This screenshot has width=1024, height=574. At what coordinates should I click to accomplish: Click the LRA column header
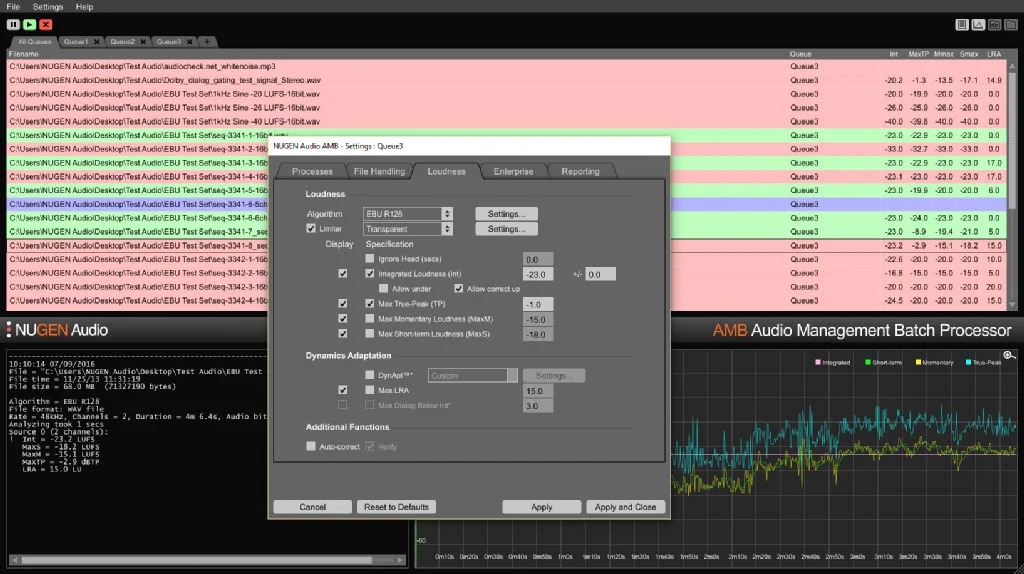pos(994,54)
